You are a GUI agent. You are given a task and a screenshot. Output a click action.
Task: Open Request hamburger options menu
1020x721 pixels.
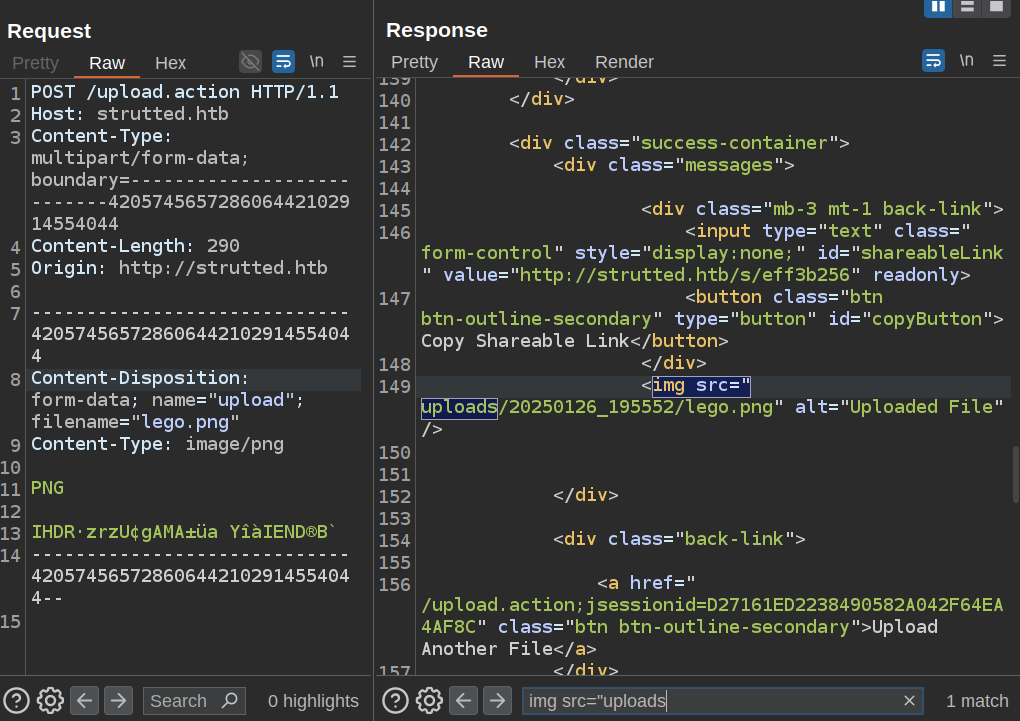click(349, 62)
